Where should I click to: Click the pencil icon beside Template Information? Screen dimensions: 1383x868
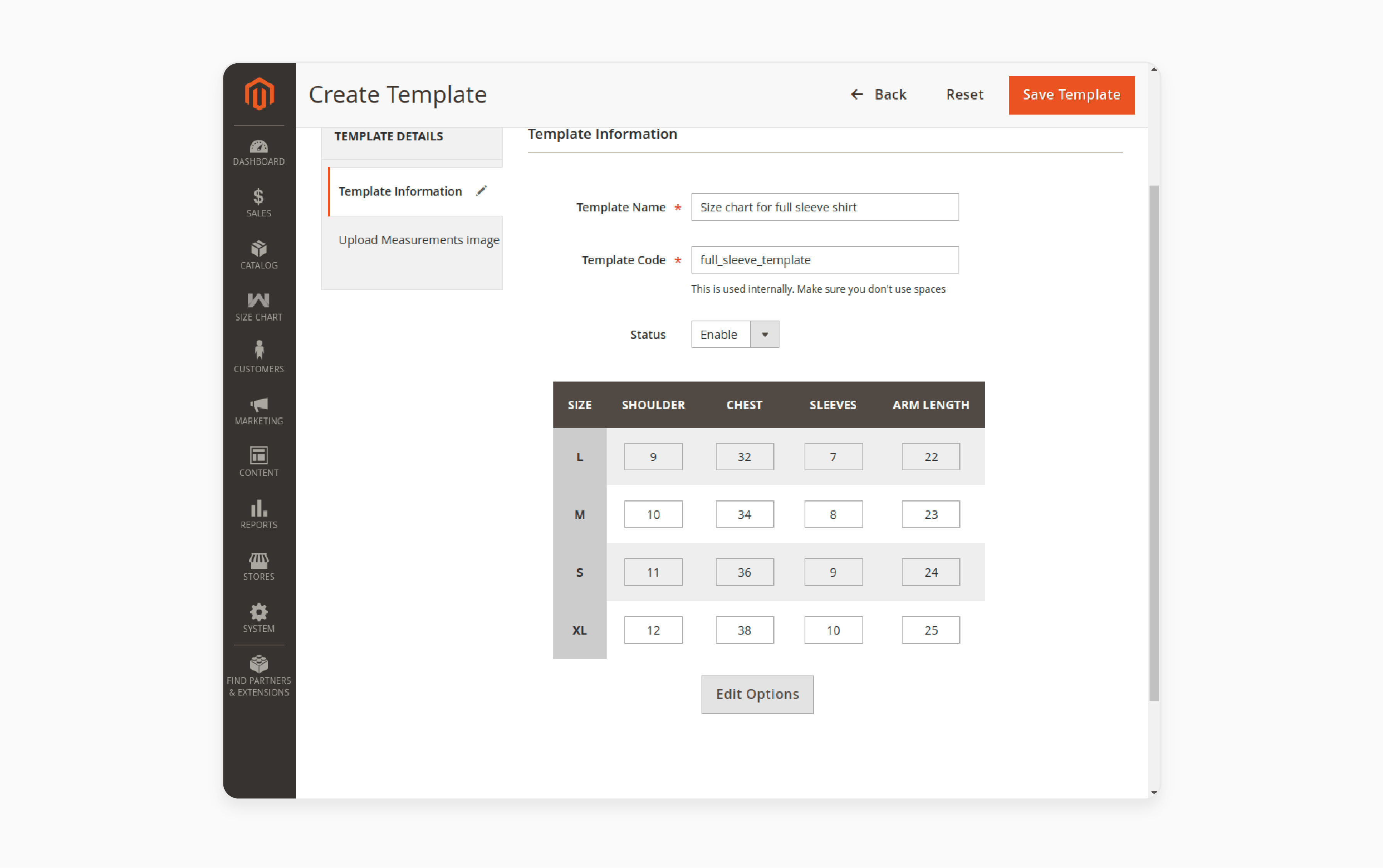click(x=481, y=191)
